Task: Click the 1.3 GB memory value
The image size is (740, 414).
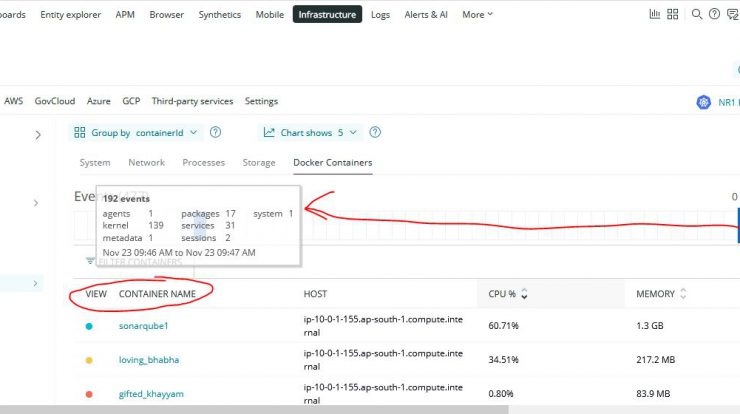Action: point(649,326)
